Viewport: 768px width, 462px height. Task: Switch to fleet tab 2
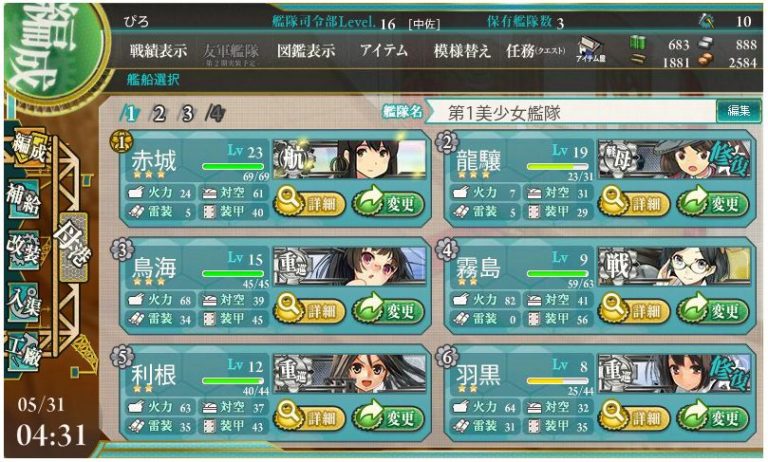[x=158, y=114]
